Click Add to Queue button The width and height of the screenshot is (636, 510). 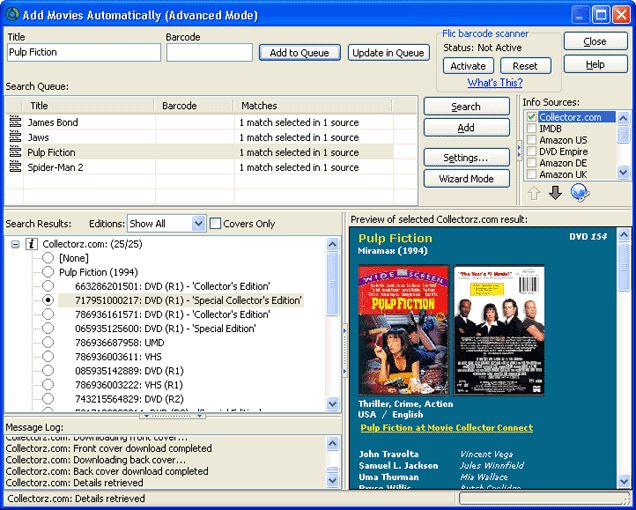tap(300, 53)
